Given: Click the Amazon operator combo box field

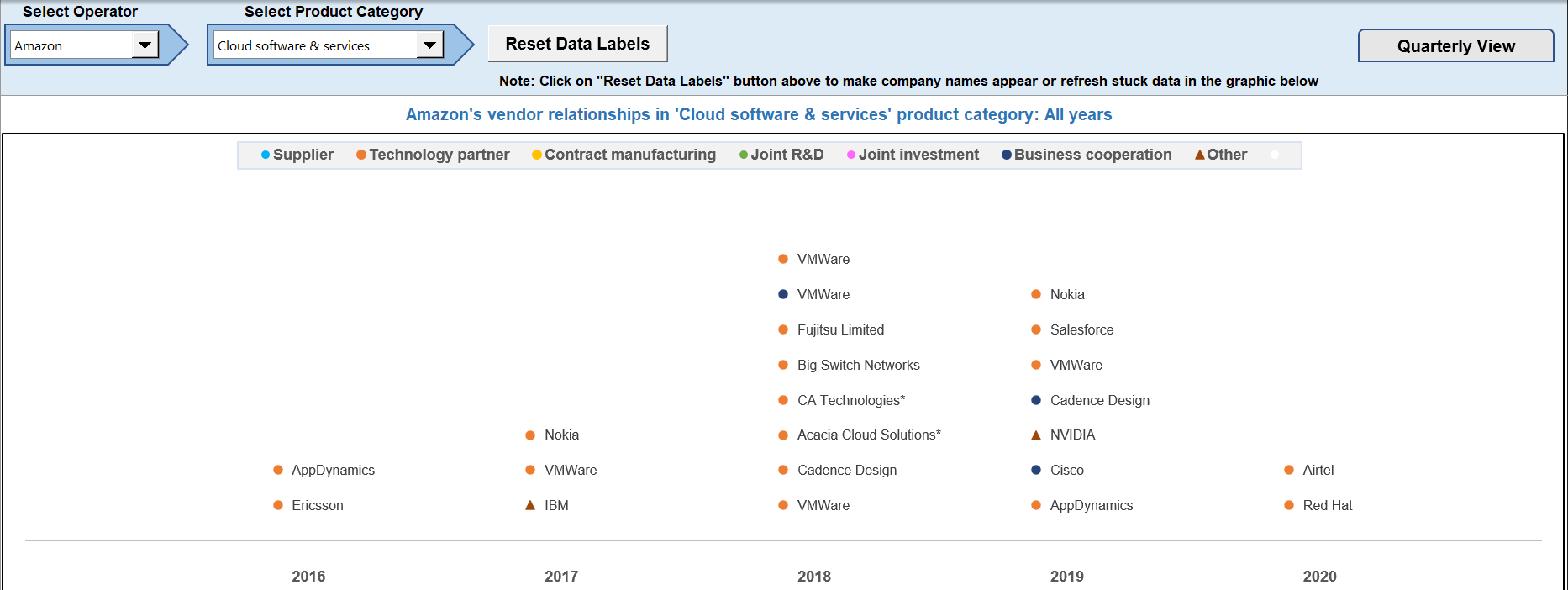Looking at the screenshot, I should tap(71, 45).
